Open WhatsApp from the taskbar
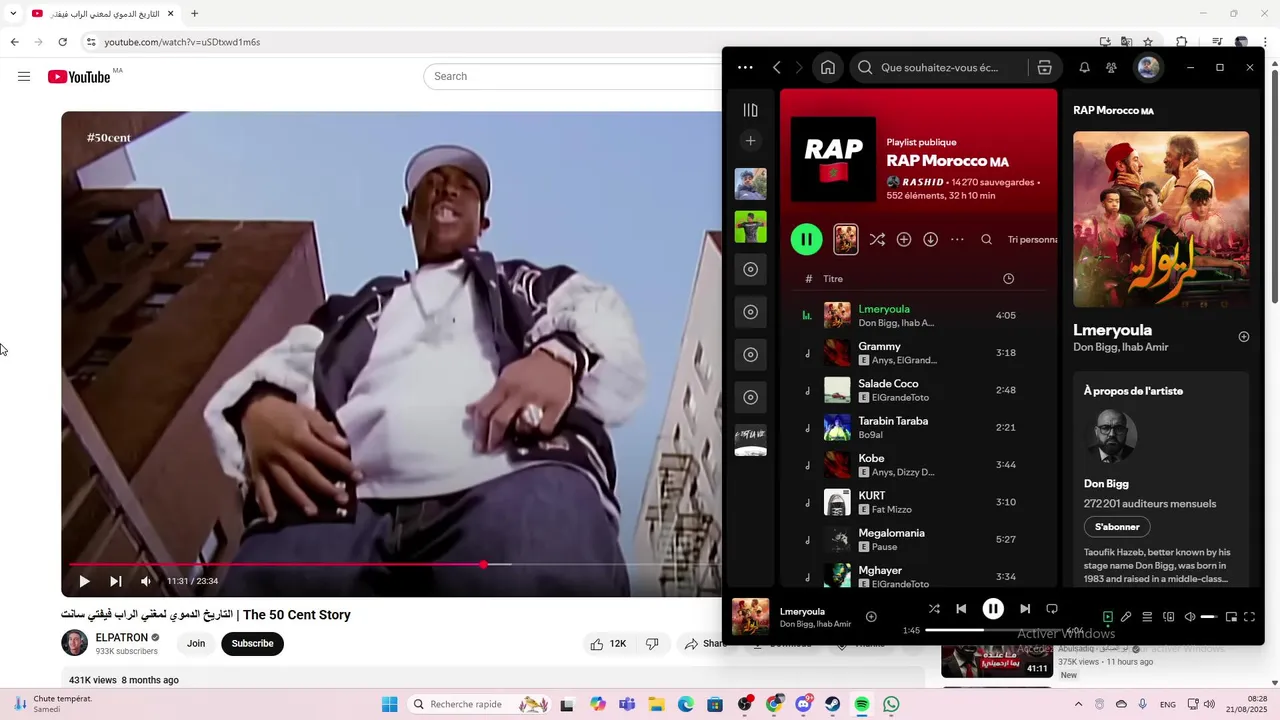The width and height of the screenshot is (1280, 720). point(891,704)
